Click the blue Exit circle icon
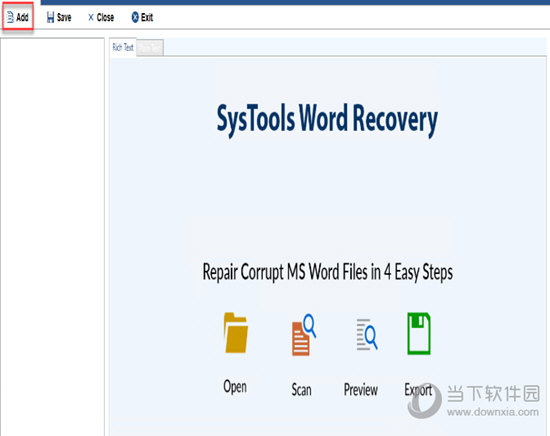Viewport: 550px width, 436px height. [135, 17]
